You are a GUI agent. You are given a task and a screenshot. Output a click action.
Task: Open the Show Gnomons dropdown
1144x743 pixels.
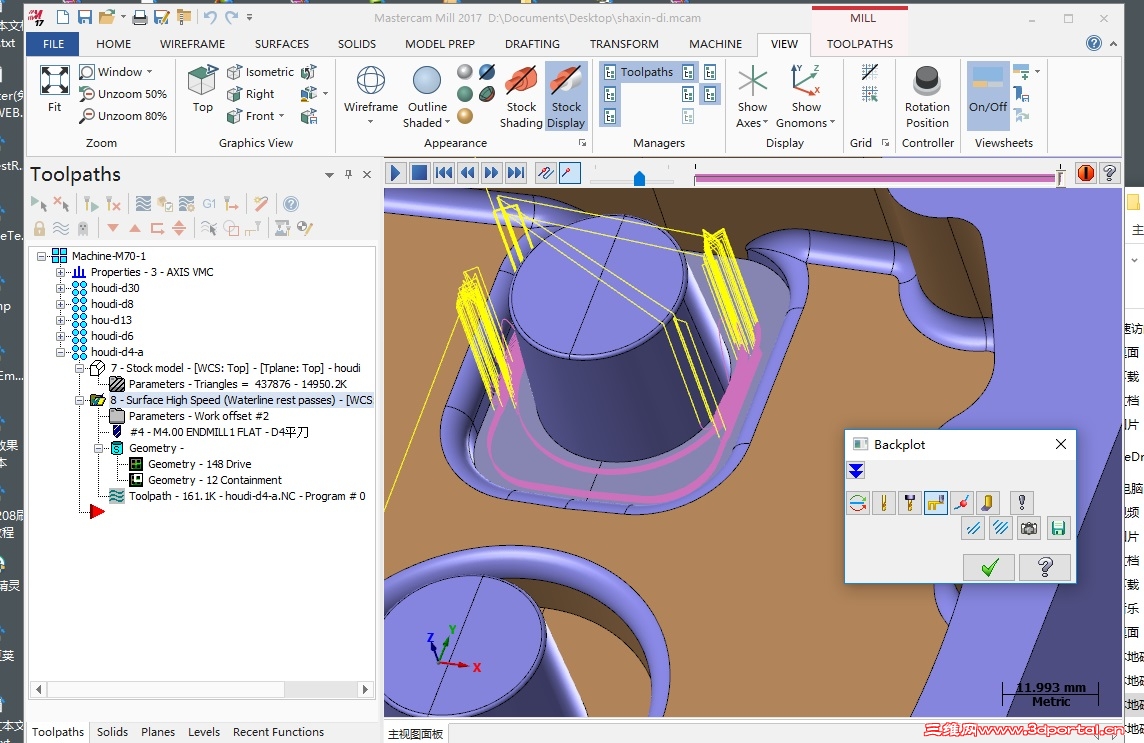834,124
